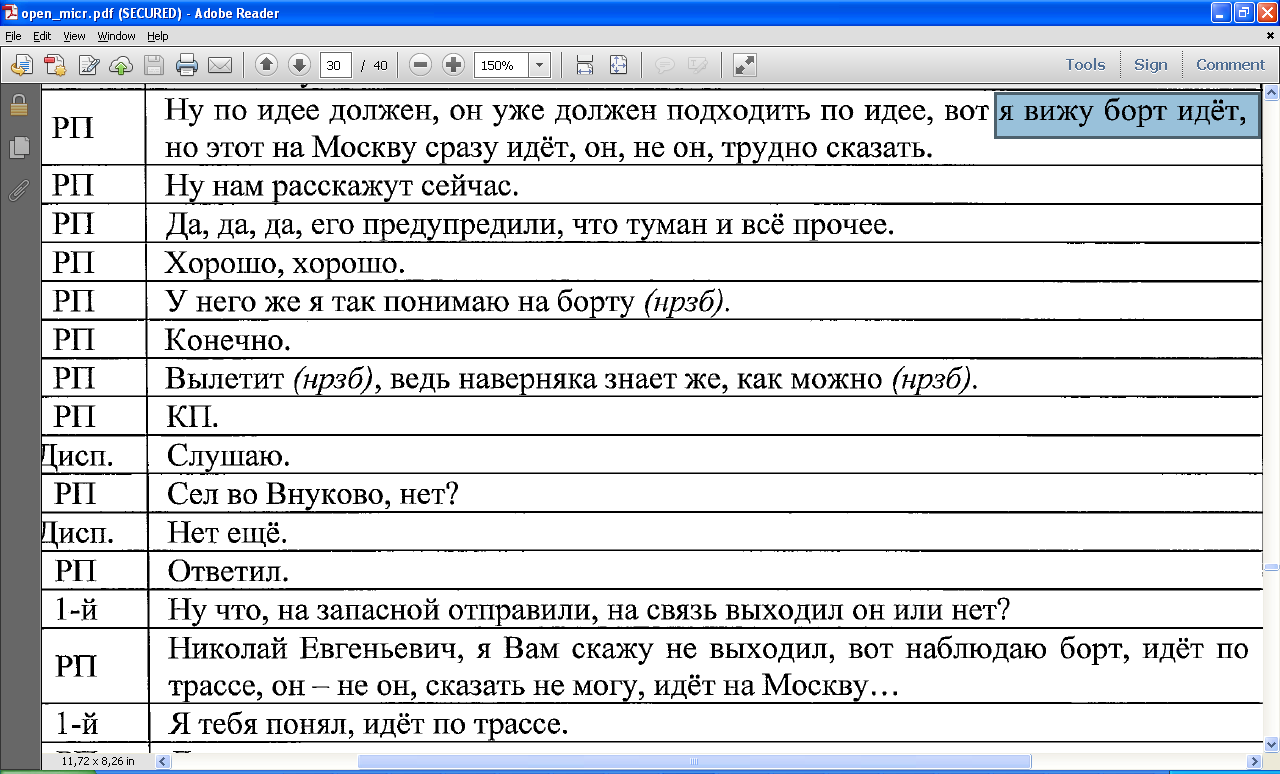The image size is (1280, 774).
Task: Print the document using the printer icon
Action: click(187, 65)
